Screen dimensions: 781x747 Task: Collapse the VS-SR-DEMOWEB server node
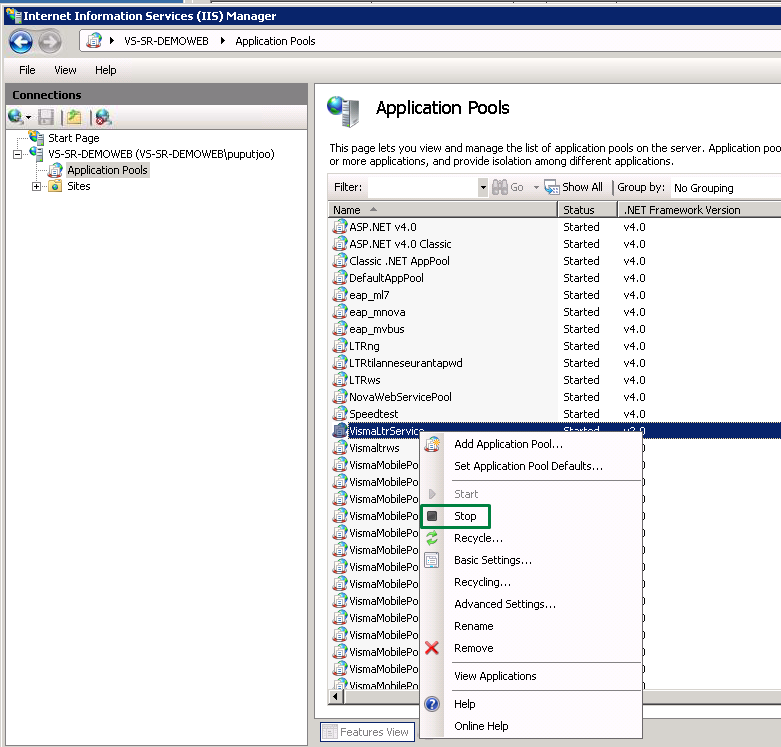[17, 154]
